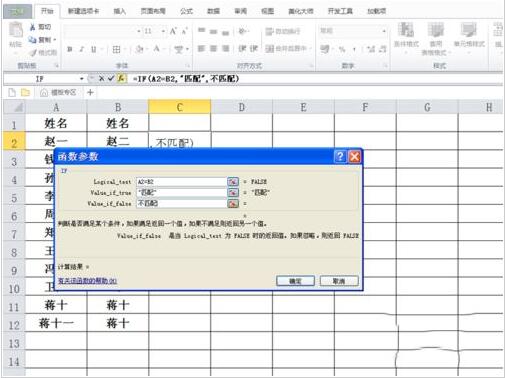Click the range selector icon beside Value_if_false
This screenshot has height=378, width=505.
point(233,203)
